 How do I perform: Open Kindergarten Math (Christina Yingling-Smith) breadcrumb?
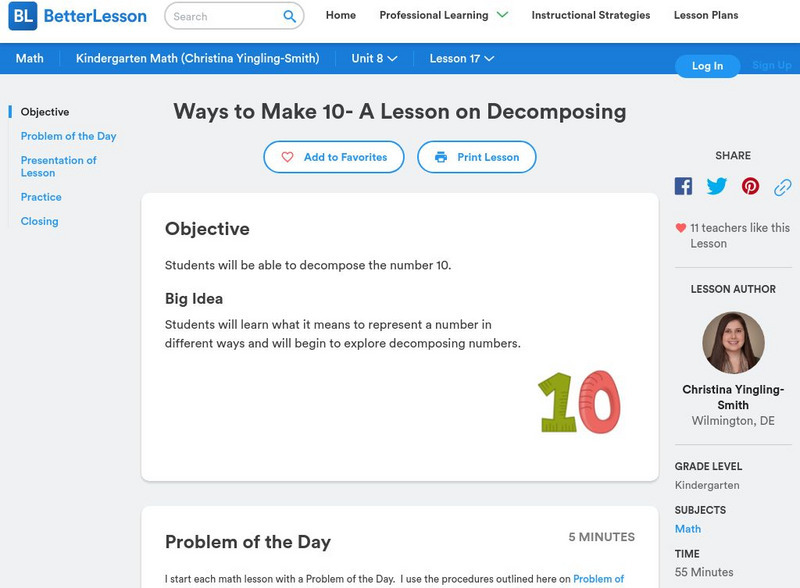(197, 59)
